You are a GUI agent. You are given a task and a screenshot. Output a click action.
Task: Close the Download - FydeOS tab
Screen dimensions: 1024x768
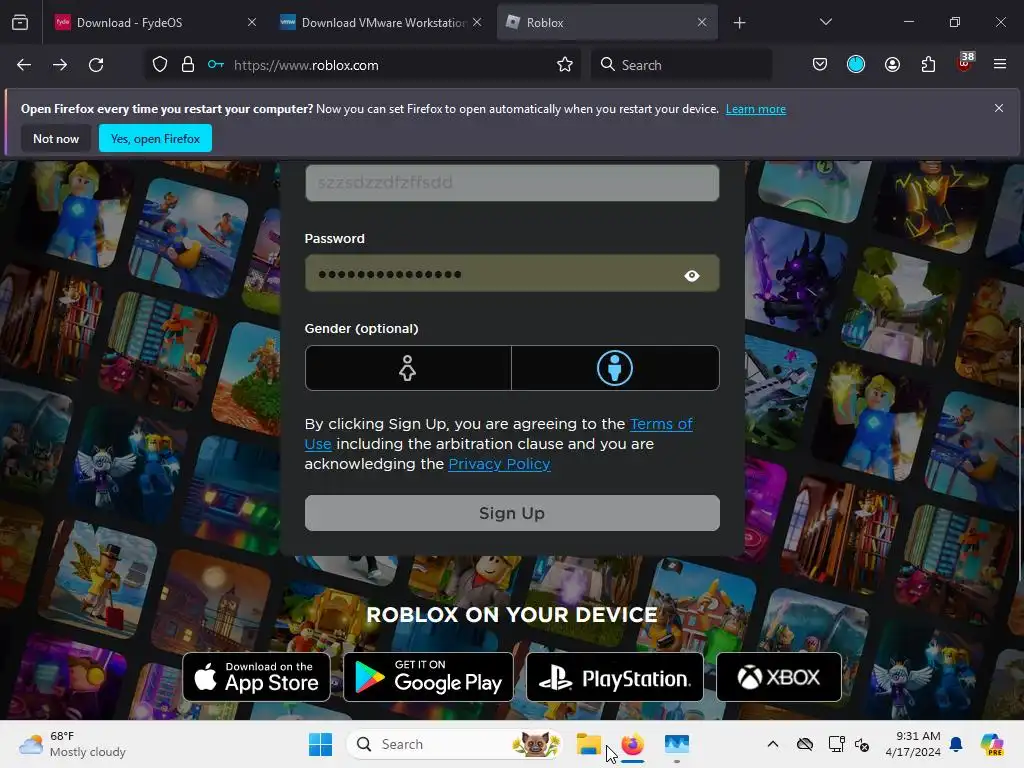251,22
